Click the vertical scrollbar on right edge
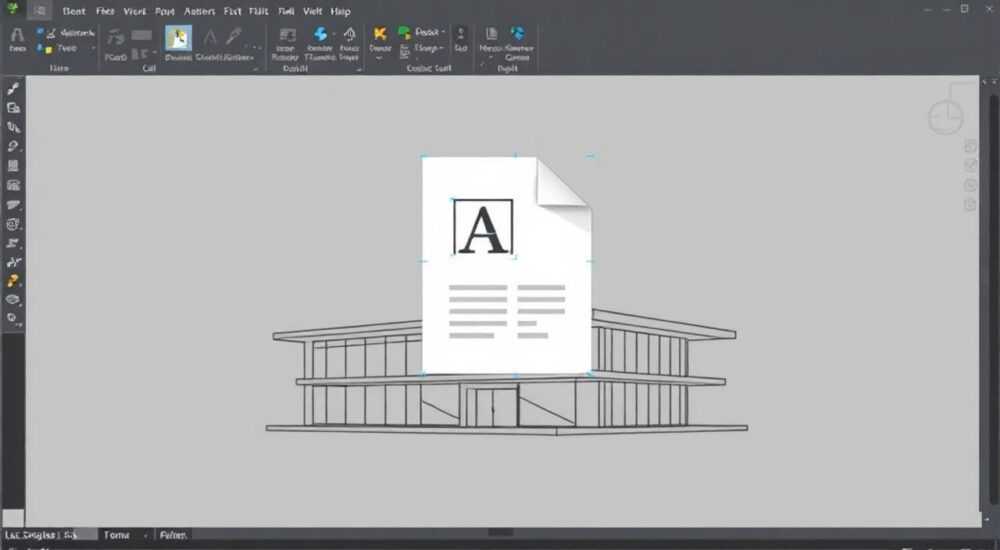The height and width of the screenshot is (550, 1000). [993, 297]
